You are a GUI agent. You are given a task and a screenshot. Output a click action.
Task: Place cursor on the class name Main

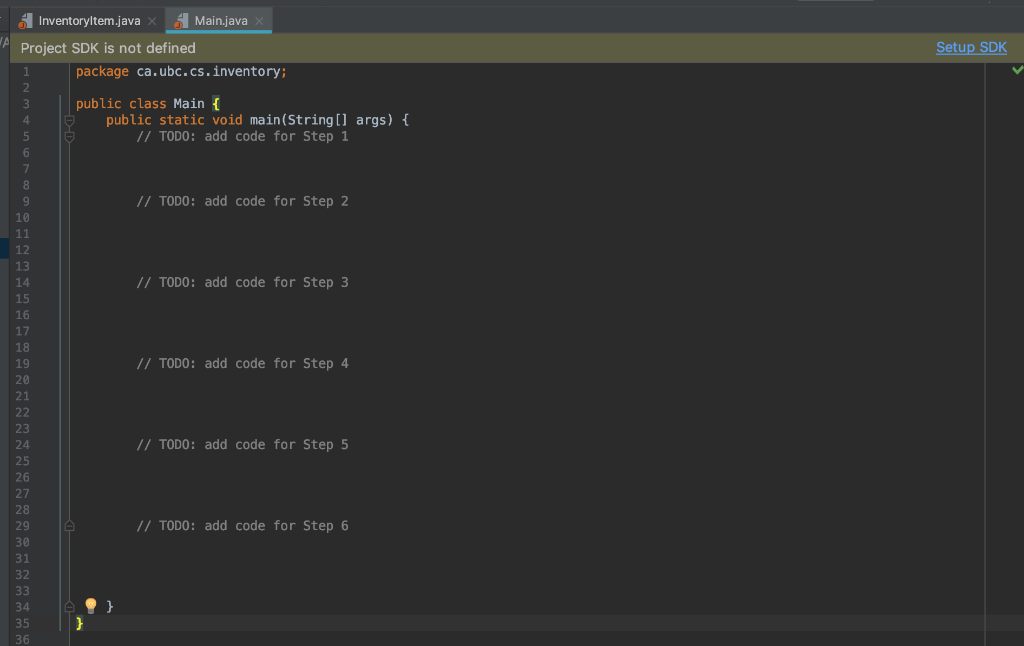(189, 104)
